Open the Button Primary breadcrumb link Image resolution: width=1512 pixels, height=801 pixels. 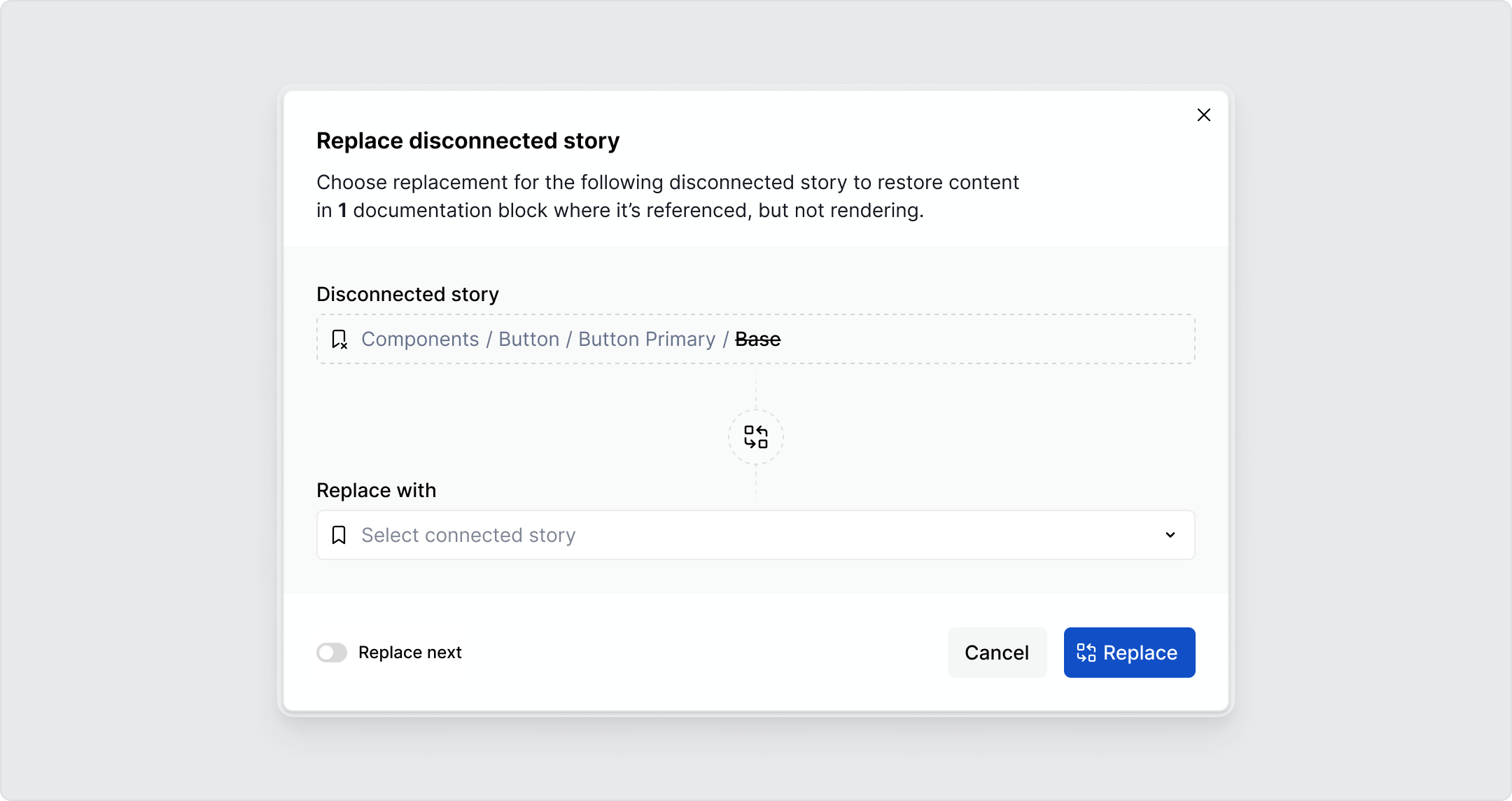pos(647,339)
